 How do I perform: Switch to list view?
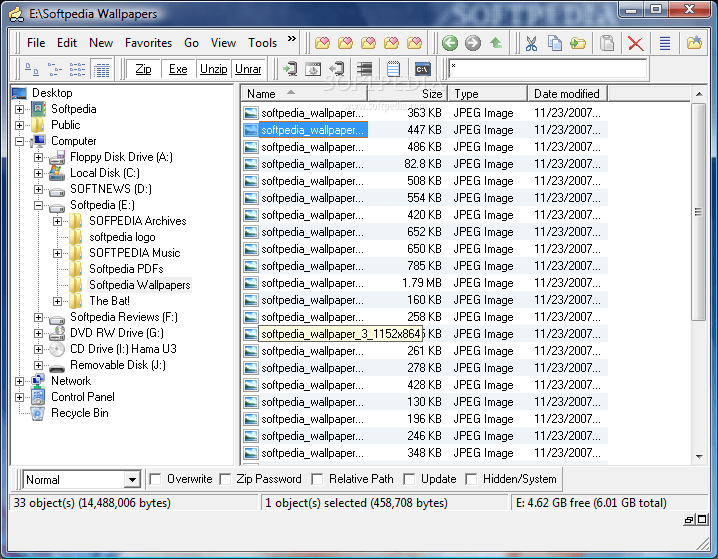(77, 69)
